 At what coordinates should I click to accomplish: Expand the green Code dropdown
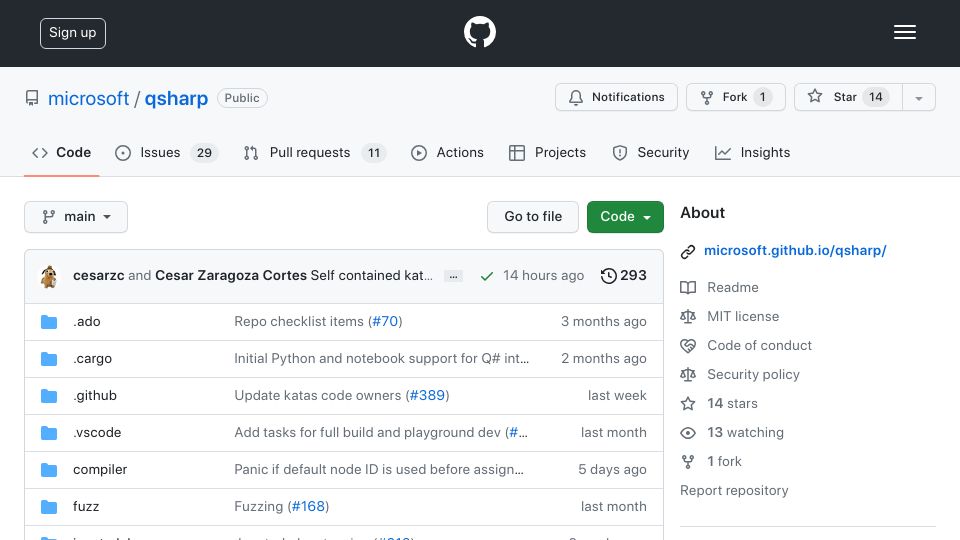click(625, 217)
